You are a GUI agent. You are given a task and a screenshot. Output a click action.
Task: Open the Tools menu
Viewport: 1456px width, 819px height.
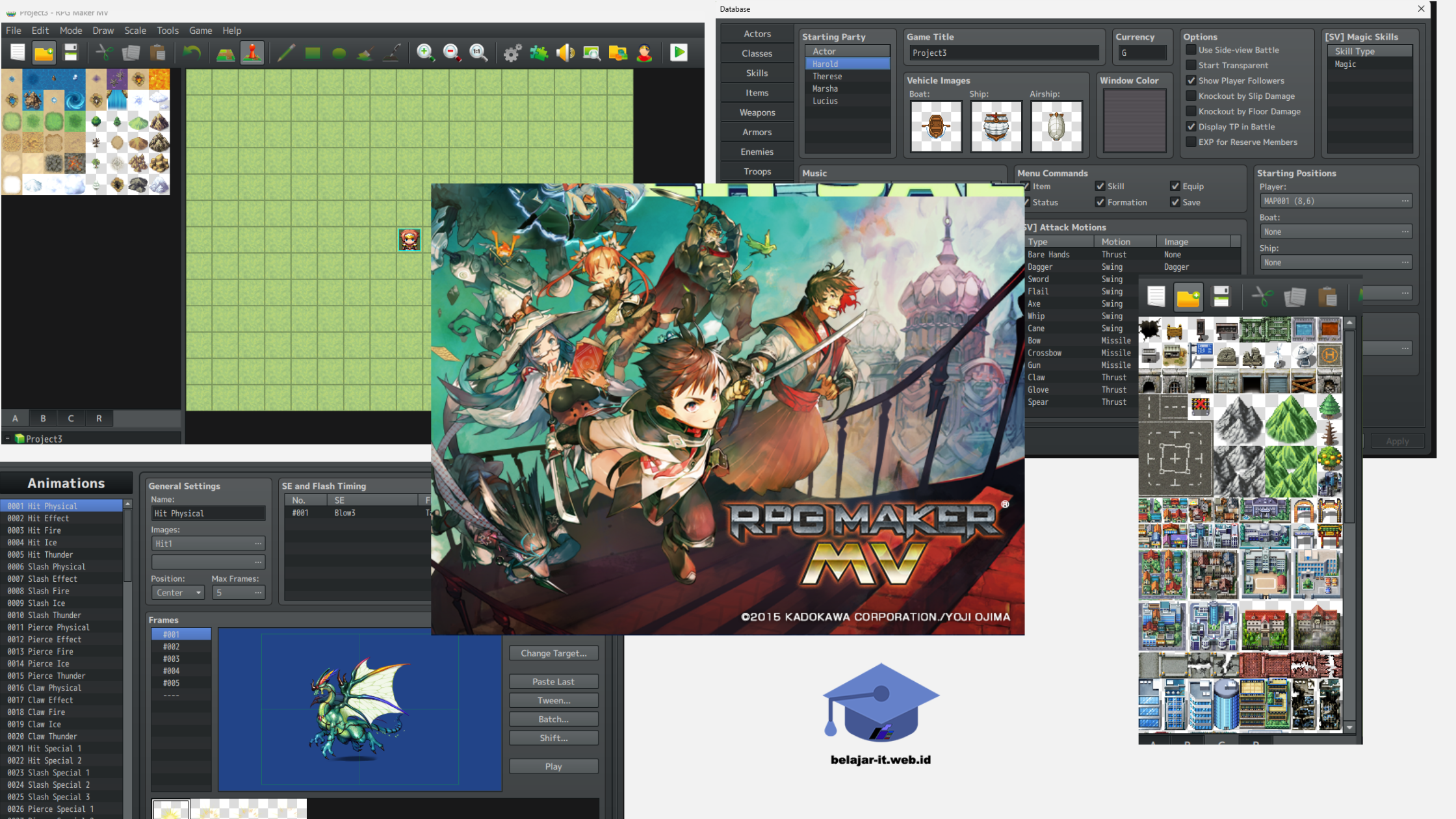167,31
